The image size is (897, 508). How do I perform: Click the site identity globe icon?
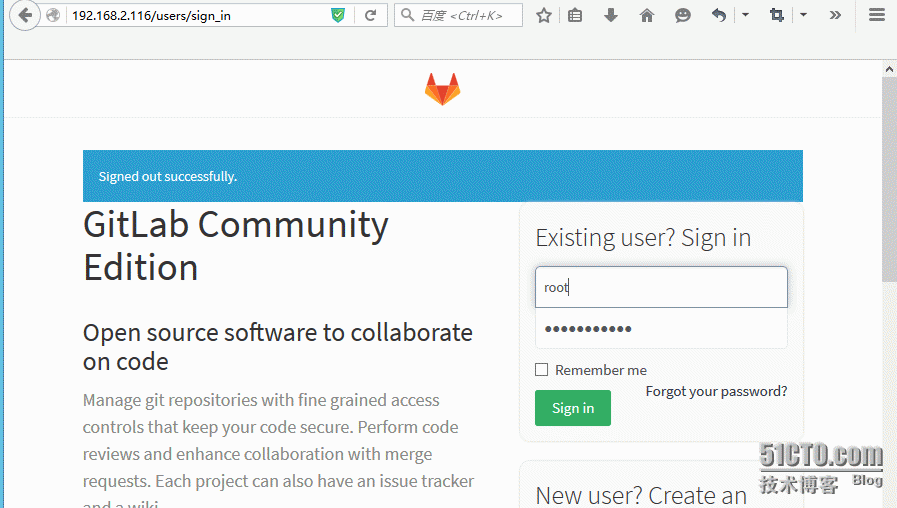coord(53,15)
